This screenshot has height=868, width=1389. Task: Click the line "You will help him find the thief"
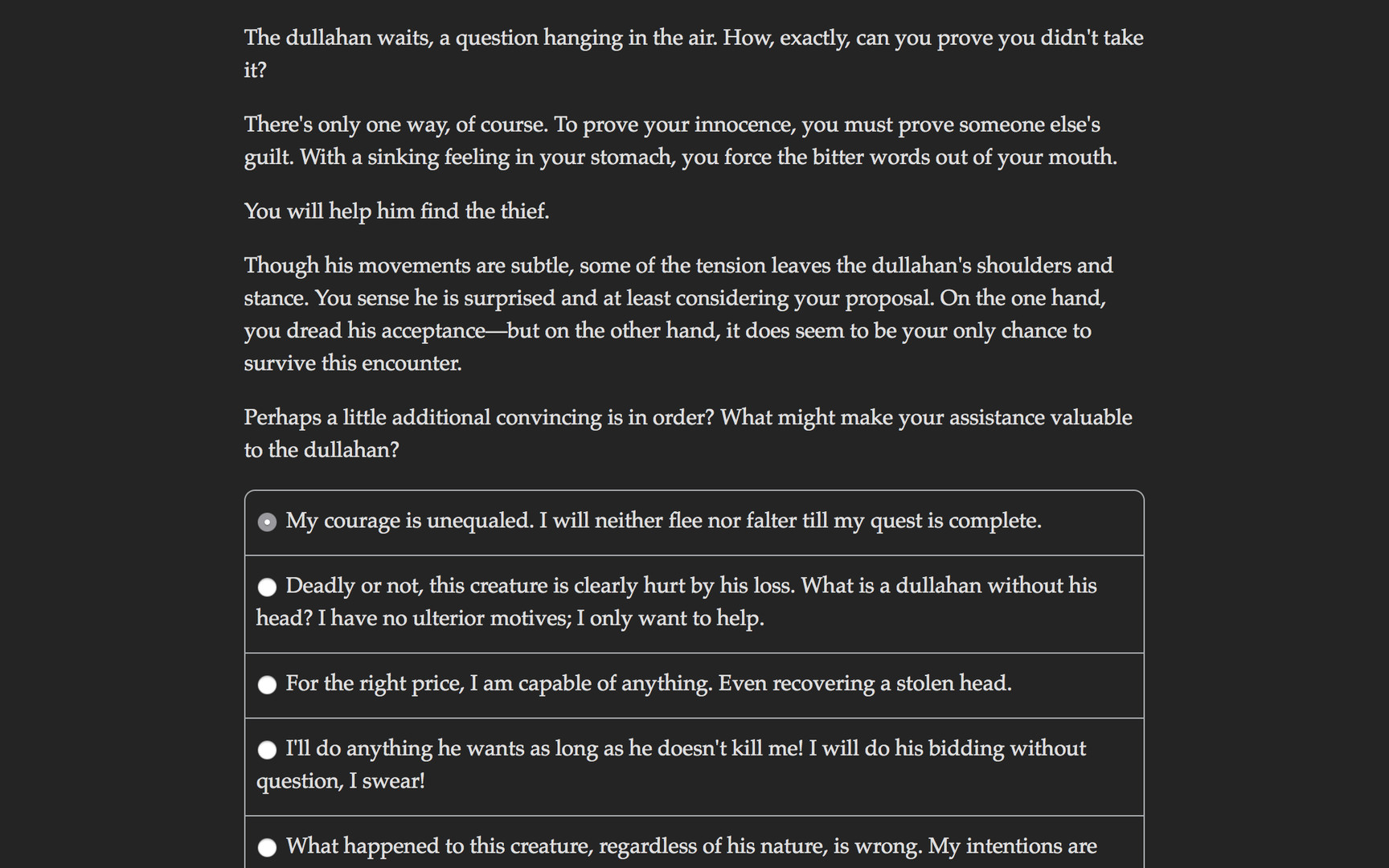pyautogui.click(x=396, y=211)
